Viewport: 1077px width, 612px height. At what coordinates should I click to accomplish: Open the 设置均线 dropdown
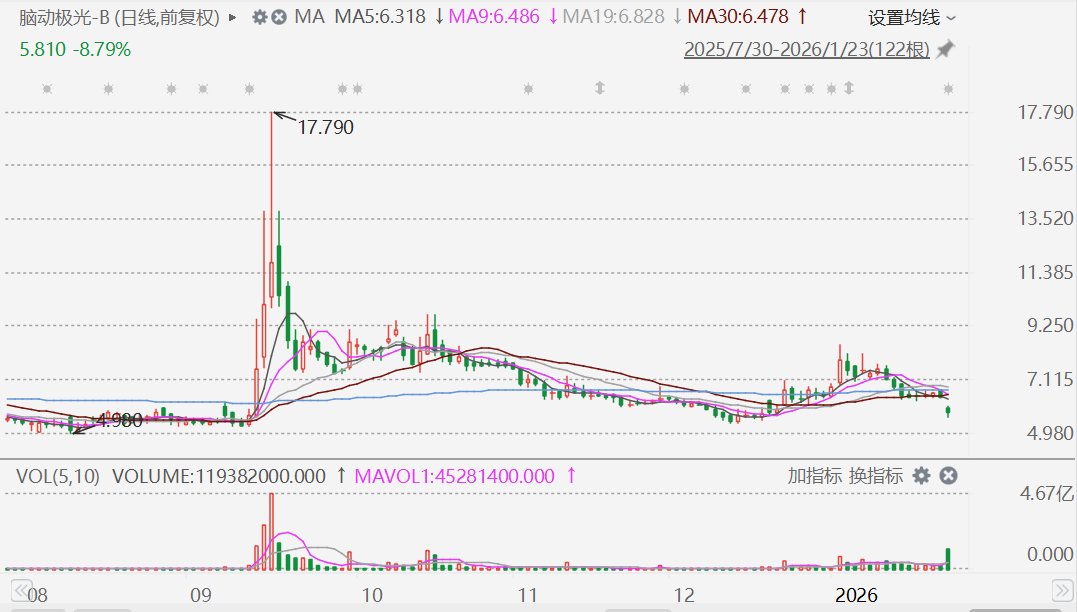[911, 18]
